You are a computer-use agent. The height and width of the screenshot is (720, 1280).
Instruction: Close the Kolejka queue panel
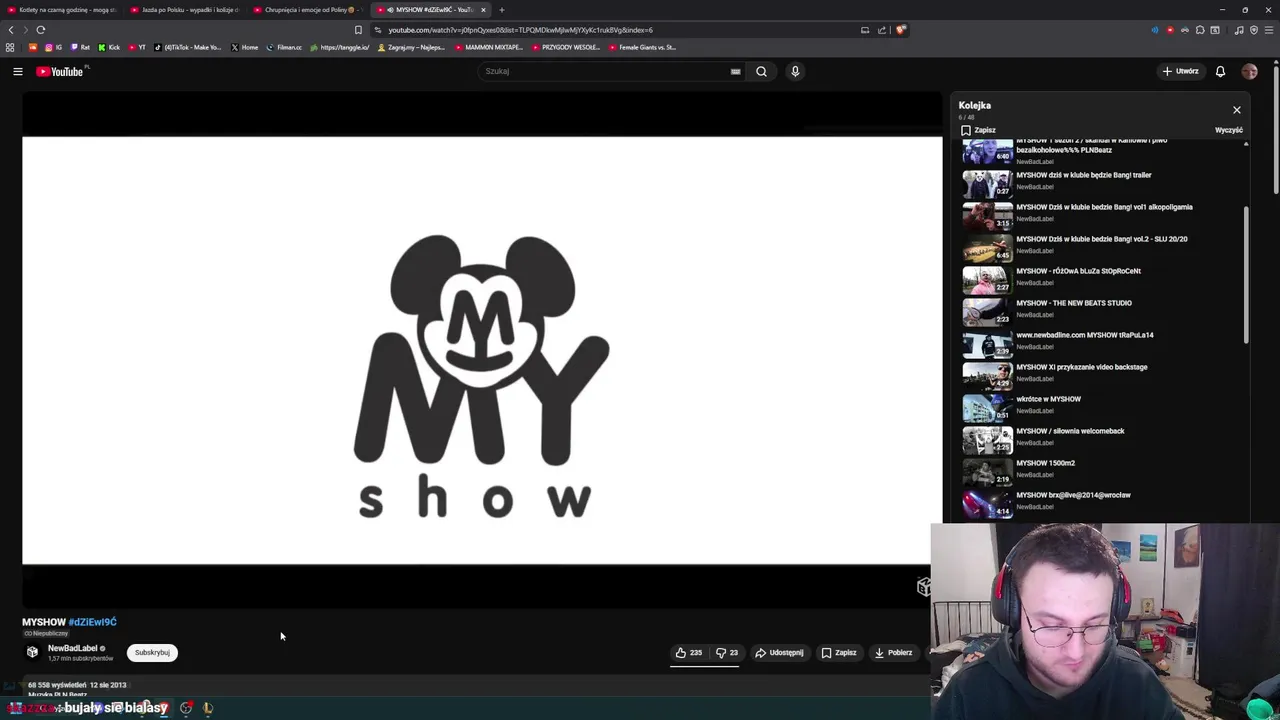tap(1237, 110)
